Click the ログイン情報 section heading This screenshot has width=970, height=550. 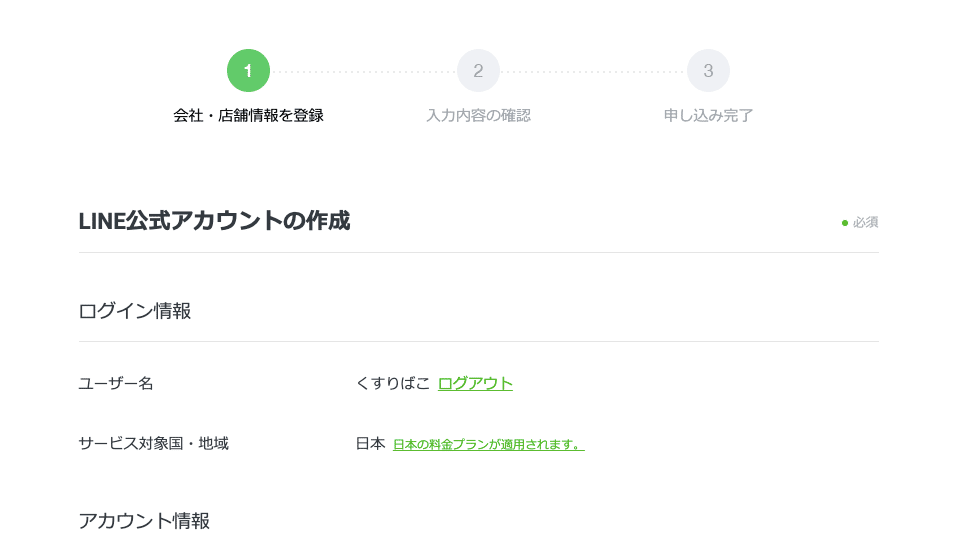pos(135,311)
